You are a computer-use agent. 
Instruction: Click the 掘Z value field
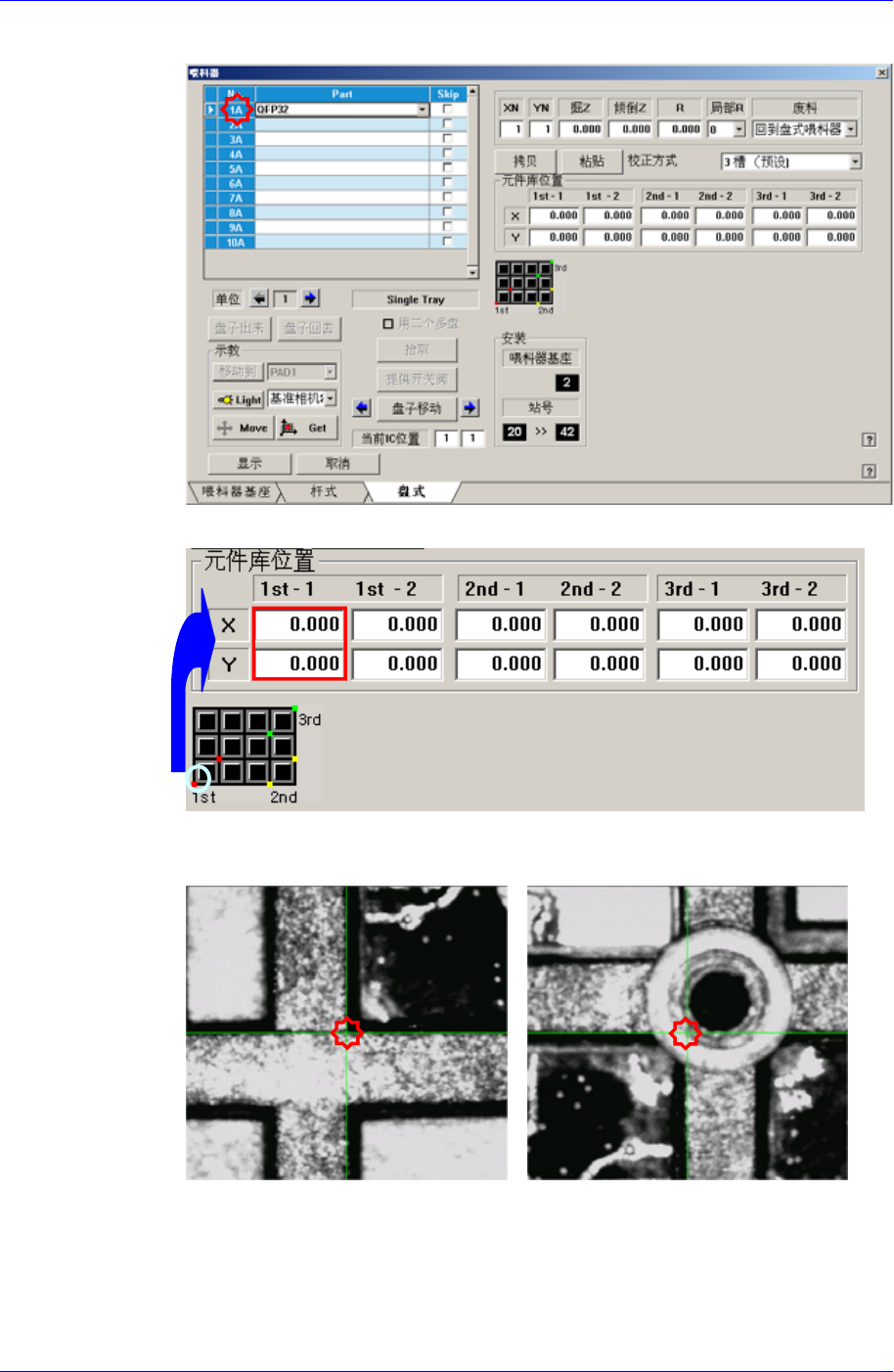581,129
